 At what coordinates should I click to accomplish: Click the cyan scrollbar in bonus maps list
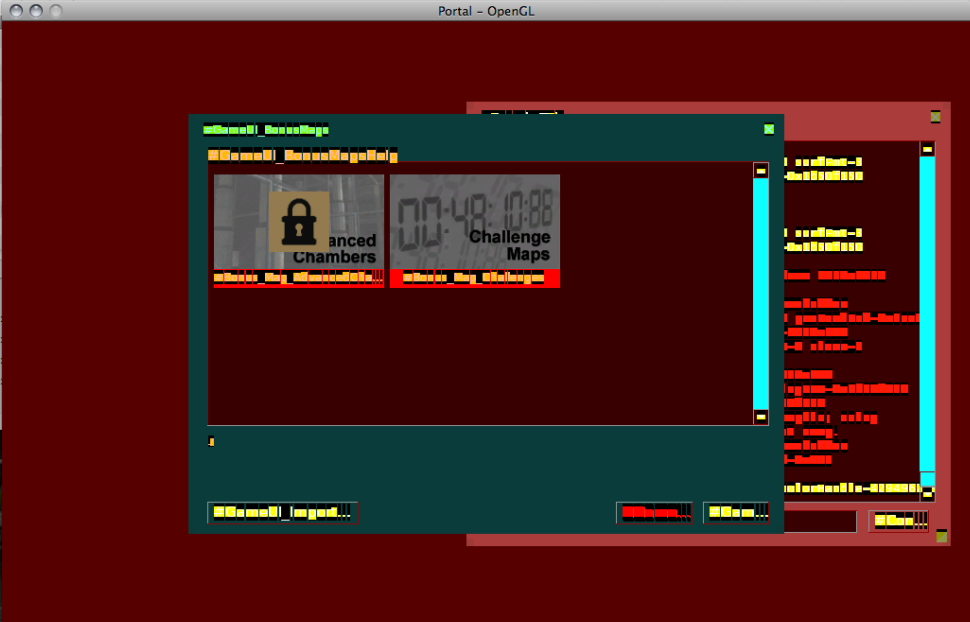761,293
